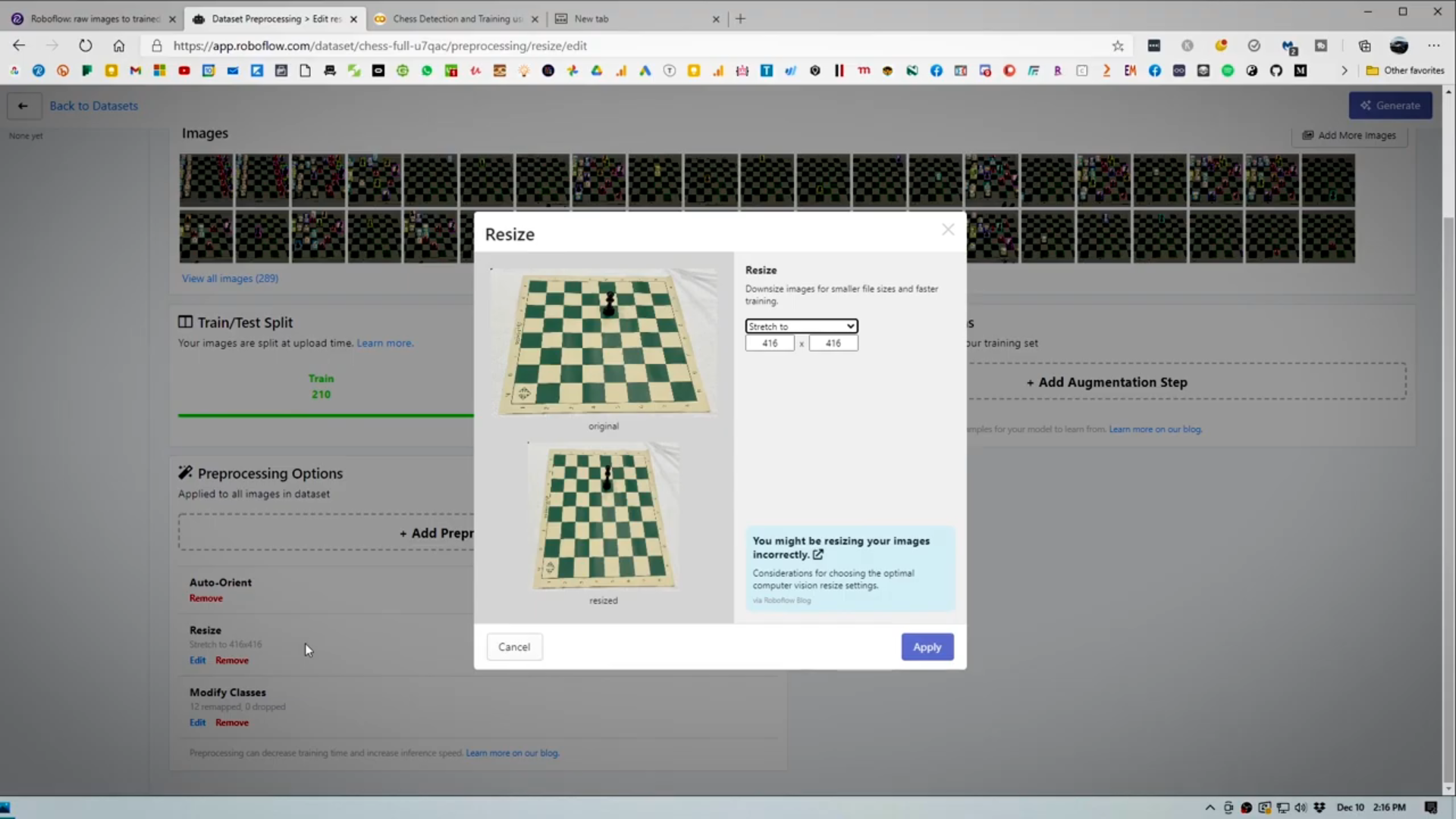Screen dimensions: 1456x819
Task: Click the Add More Images button
Action: tap(1349, 135)
